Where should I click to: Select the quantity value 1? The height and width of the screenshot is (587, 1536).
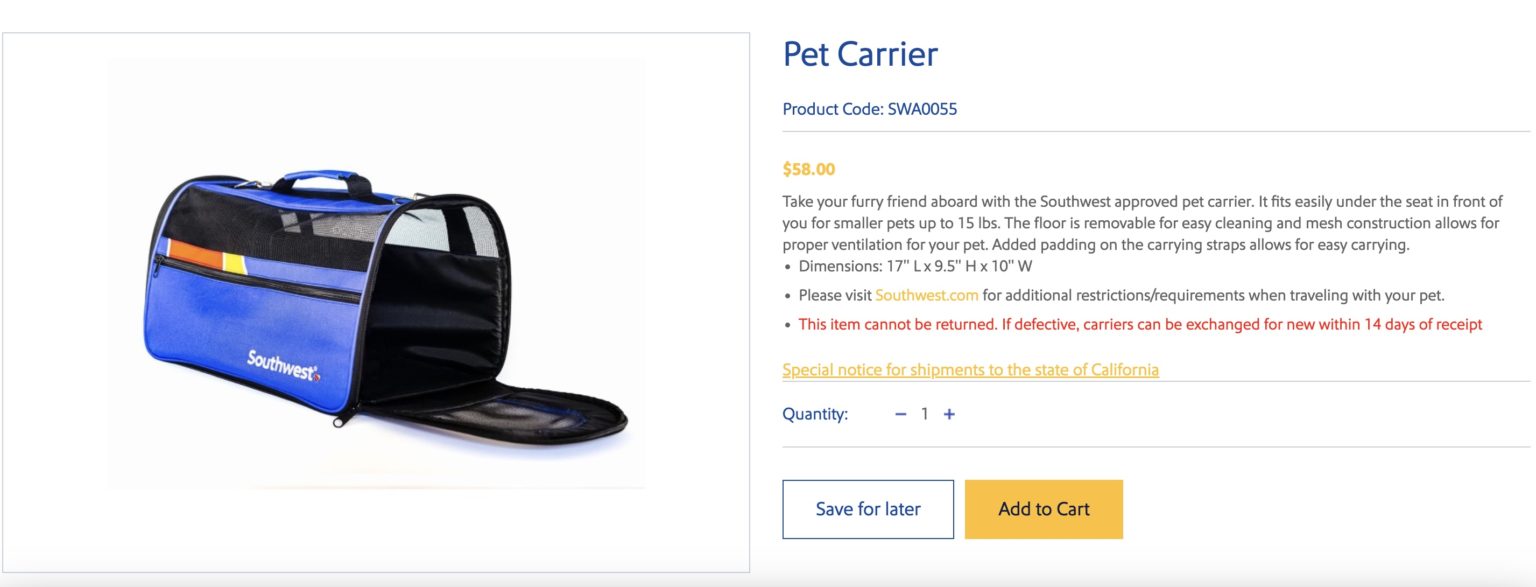(x=925, y=414)
